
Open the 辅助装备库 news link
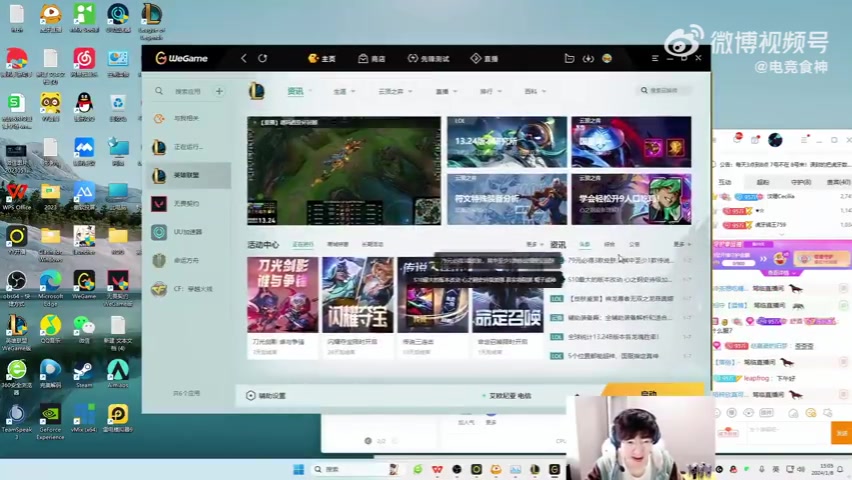pos(620,317)
